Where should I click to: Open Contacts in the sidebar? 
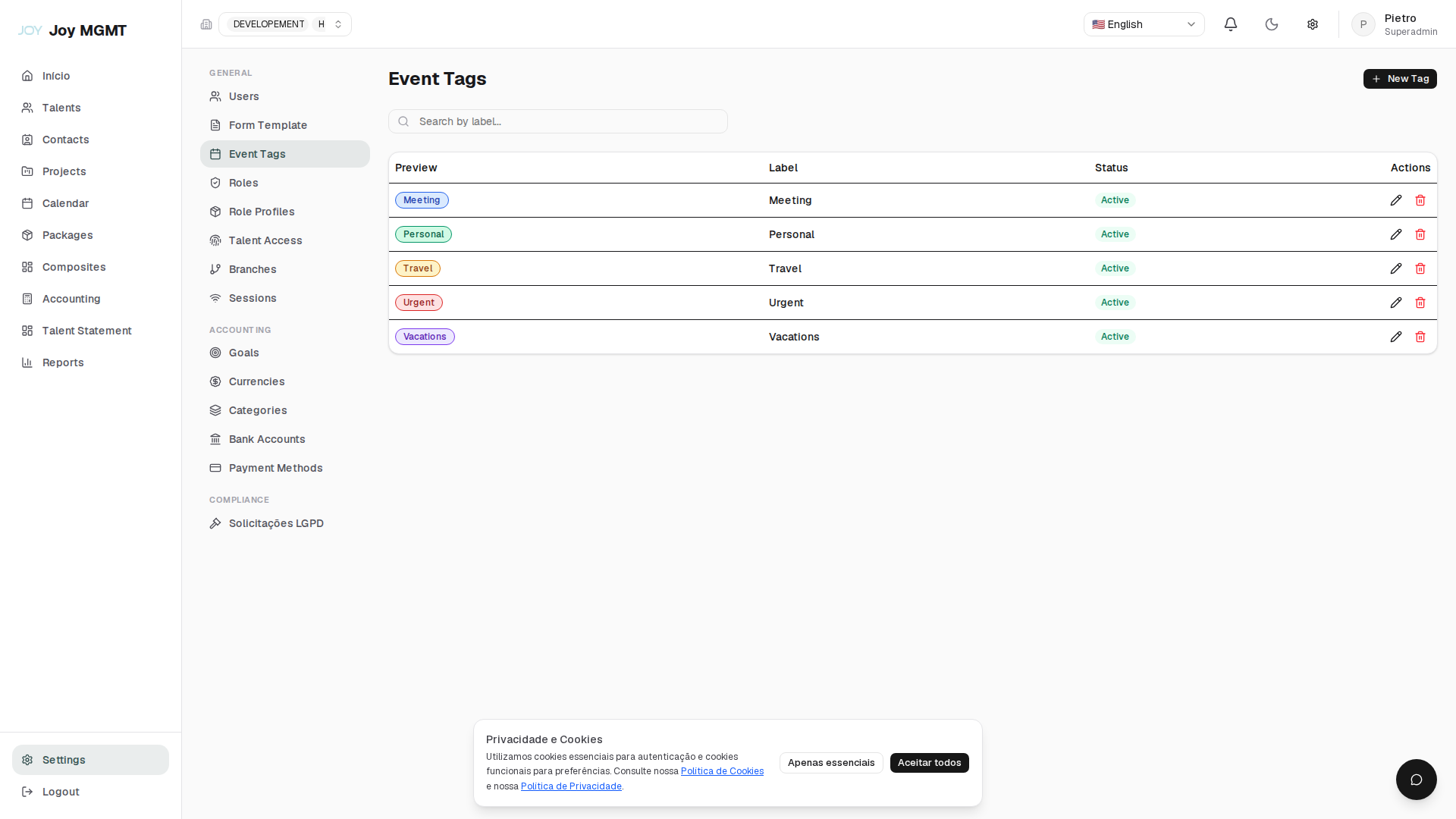[x=90, y=140]
